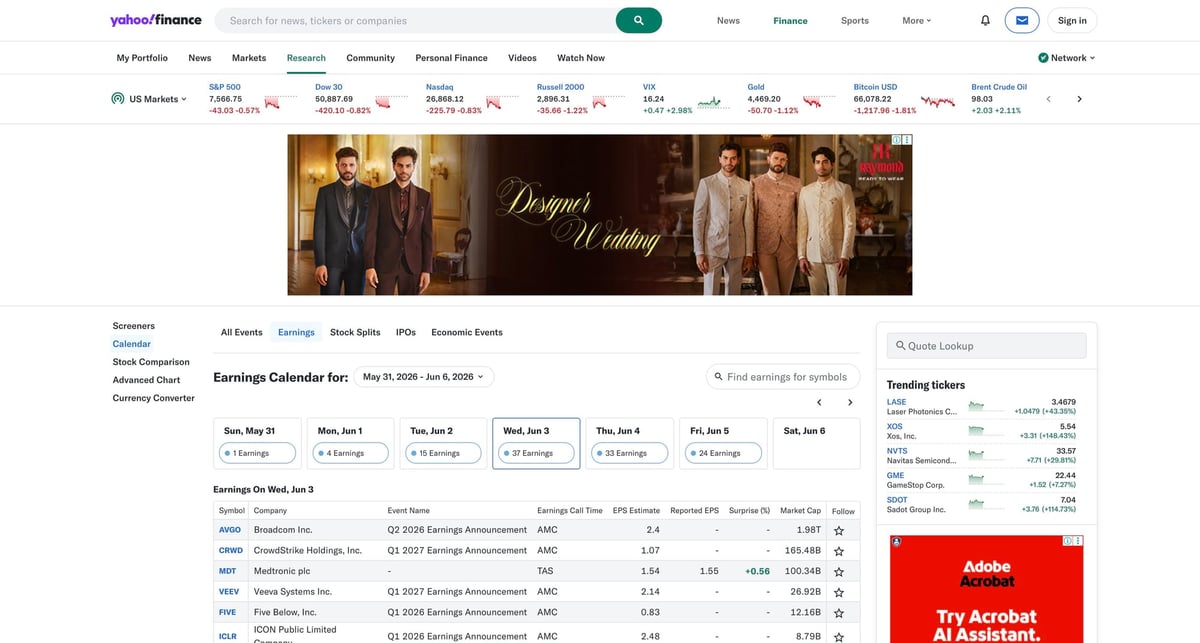Screen dimensions: 1200x643
Task: Click the green search magnifier button
Action: tap(639, 20)
